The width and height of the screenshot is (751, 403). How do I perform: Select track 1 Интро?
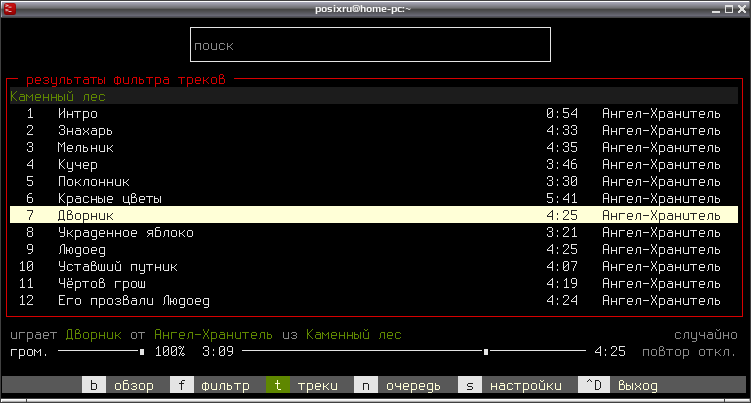[374, 114]
